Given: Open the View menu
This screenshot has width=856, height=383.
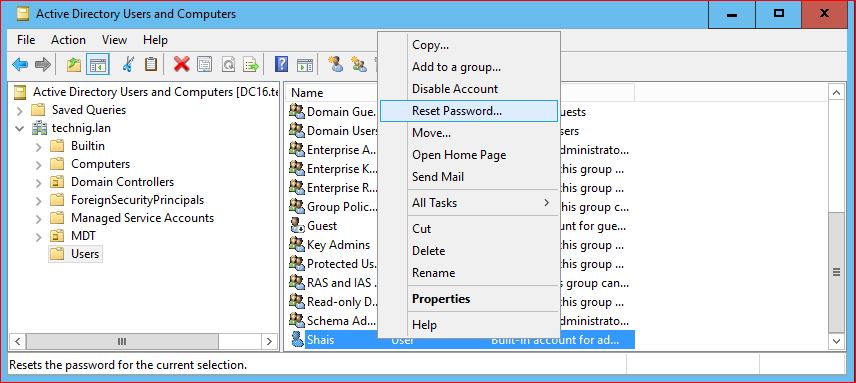Looking at the screenshot, I should [115, 40].
